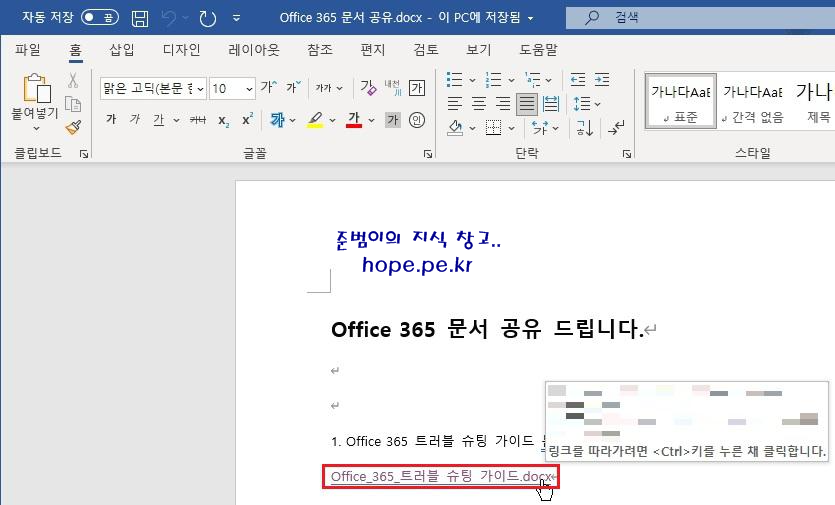Screen dimensions: 835x505
Task: Open the 도움말 tab
Action: [x=538, y=50]
